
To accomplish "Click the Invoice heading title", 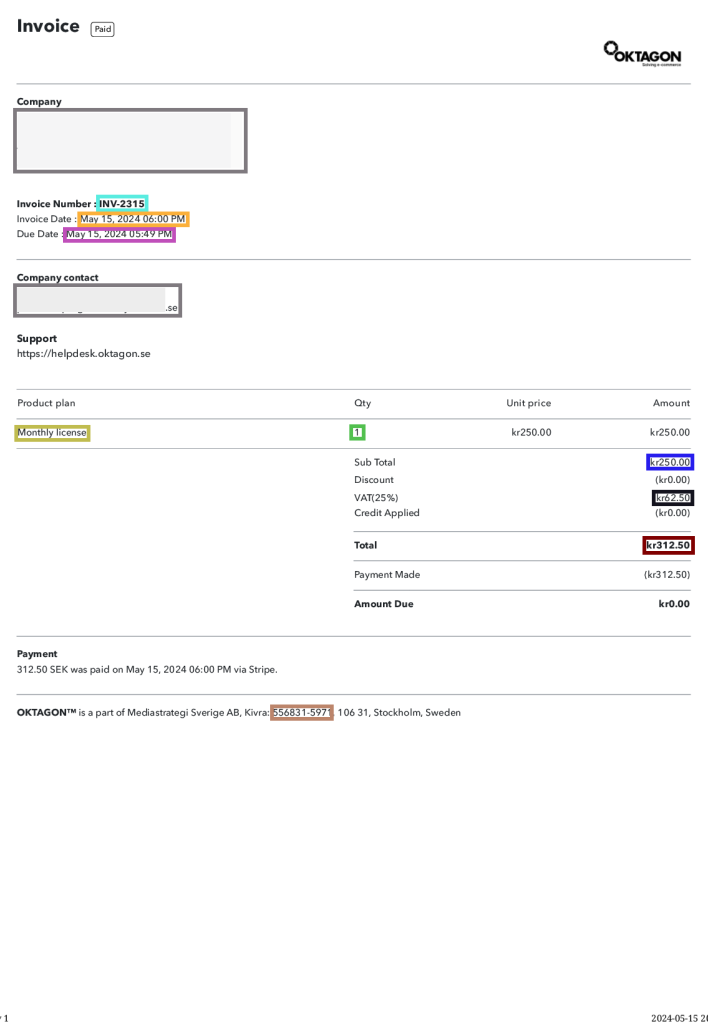I will point(48,27).
